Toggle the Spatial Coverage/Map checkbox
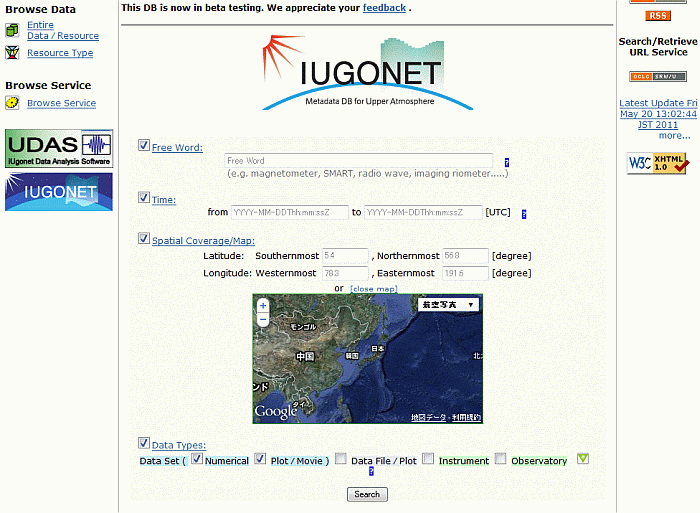This screenshot has width=700, height=513. (144, 238)
